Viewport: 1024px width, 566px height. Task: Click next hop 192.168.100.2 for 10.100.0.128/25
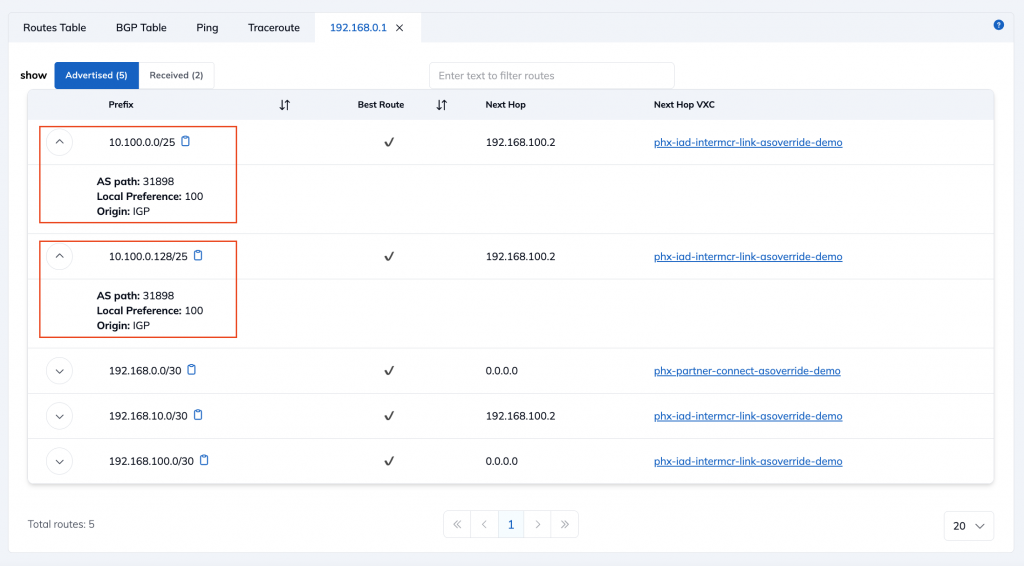coord(520,257)
